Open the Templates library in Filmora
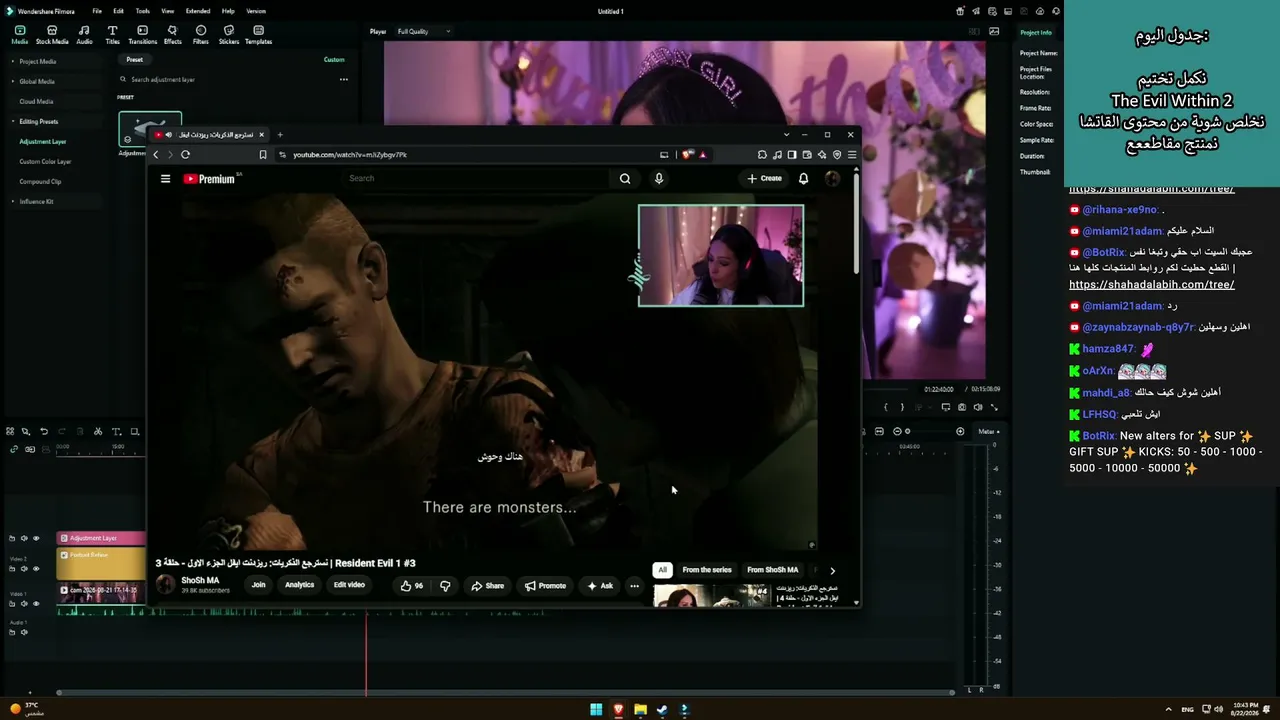Image resolution: width=1280 pixels, height=720 pixels. [x=258, y=35]
